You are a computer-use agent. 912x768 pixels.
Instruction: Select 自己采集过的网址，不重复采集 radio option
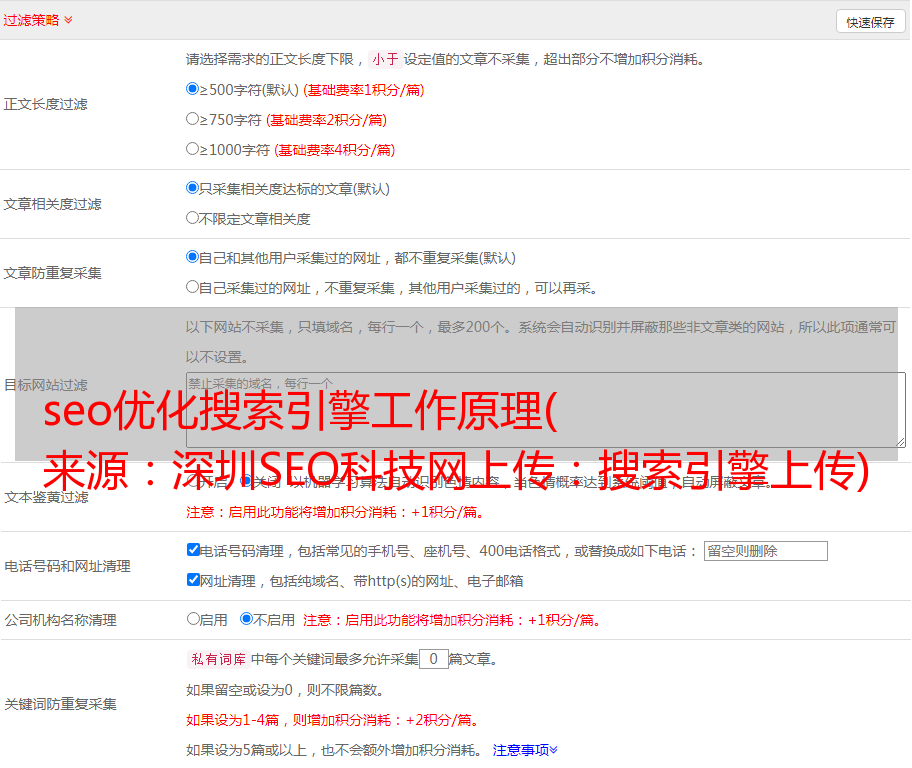point(192,287)
